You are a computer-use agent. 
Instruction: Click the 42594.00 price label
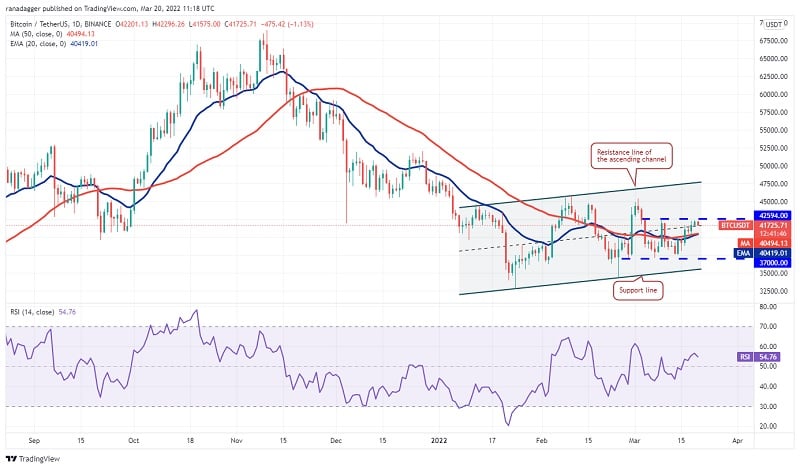click(x=773, y=216)
